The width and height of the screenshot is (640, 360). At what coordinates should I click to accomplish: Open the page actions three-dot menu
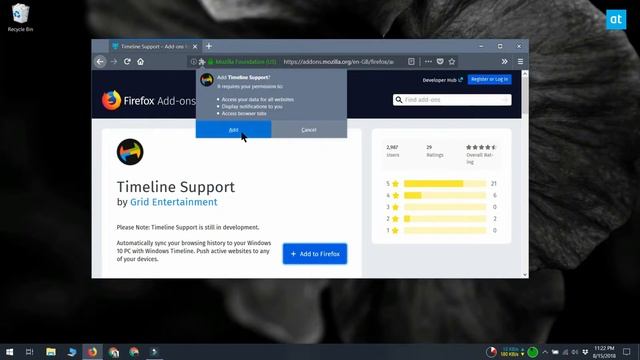tap(428, 62)
